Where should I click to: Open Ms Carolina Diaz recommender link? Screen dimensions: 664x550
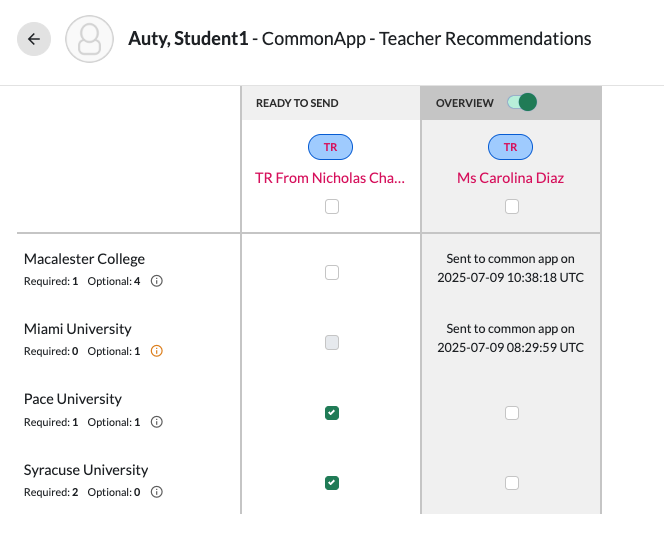click(510, 178)
